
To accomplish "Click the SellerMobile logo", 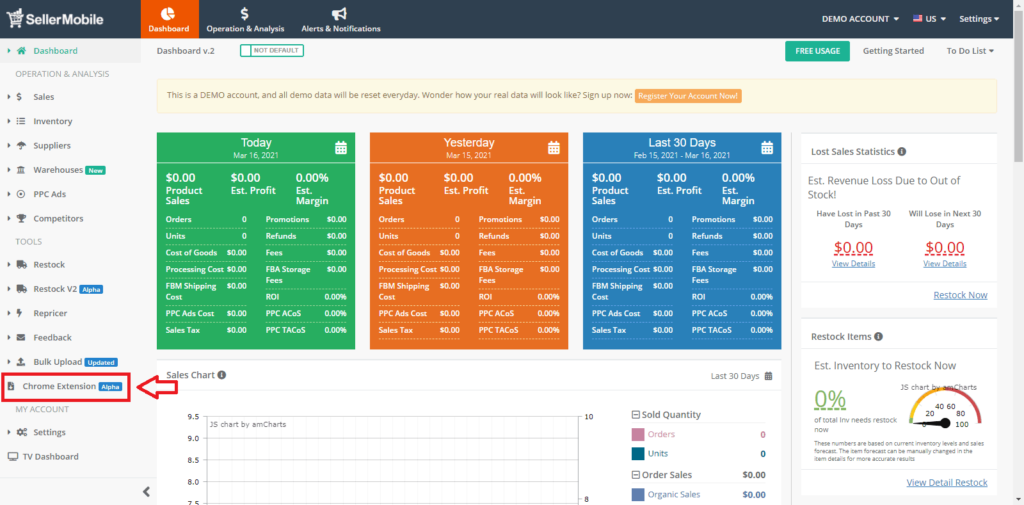I will click(55, 18).
